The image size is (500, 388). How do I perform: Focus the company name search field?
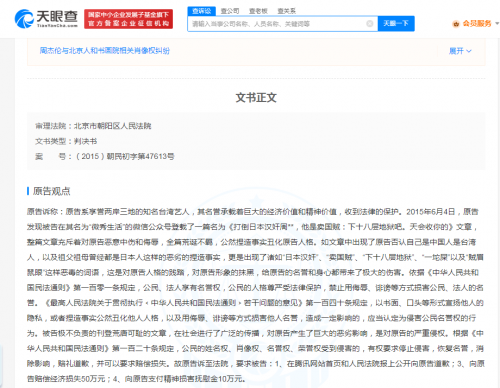coord(278,24)
